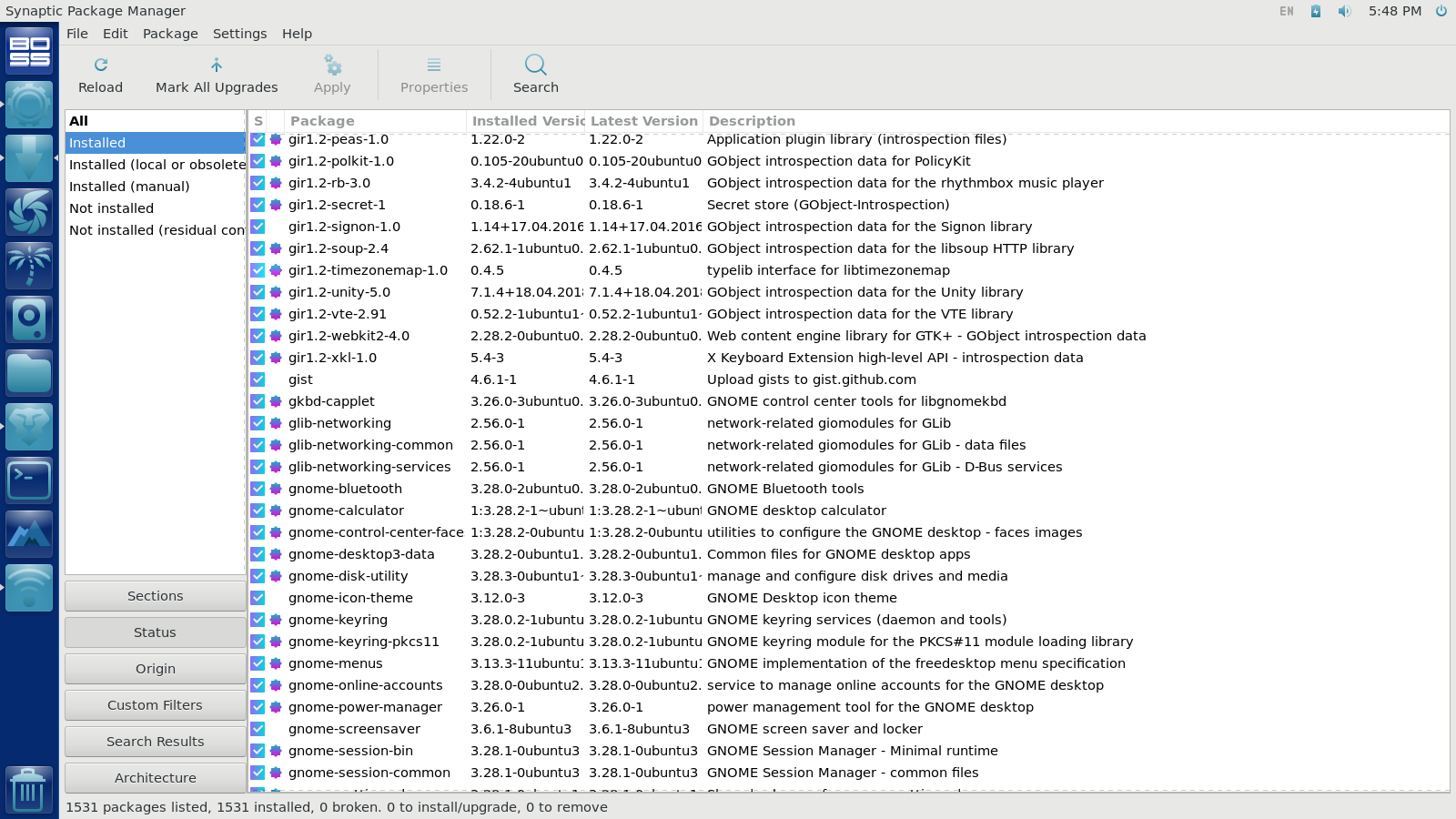The height and width of the screenshot is (819, 1456).
Task: Select the gir1.2-webkit2-4.0 package row
Action: (x=849, y=336)
